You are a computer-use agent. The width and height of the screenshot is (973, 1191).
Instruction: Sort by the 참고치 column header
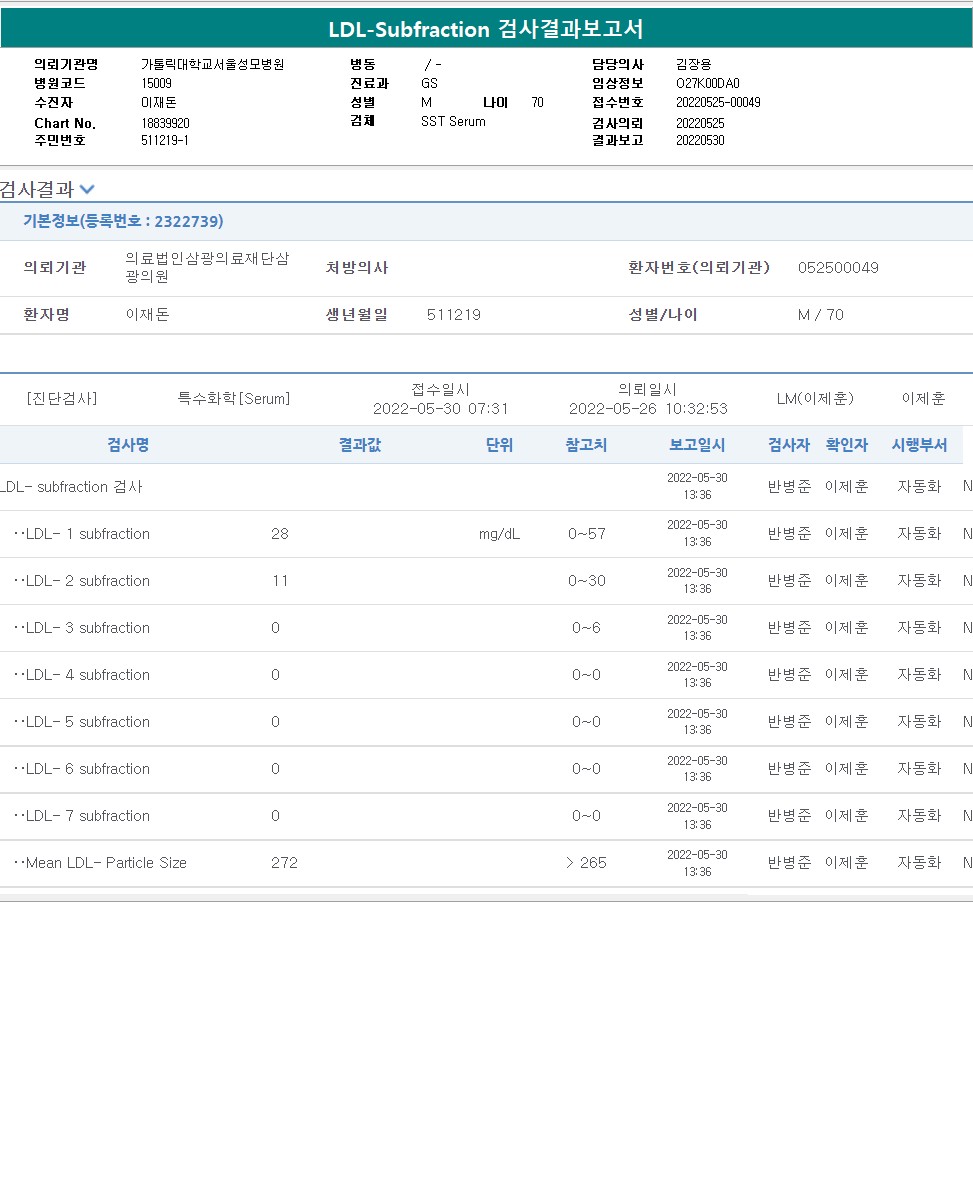[586, 445]
